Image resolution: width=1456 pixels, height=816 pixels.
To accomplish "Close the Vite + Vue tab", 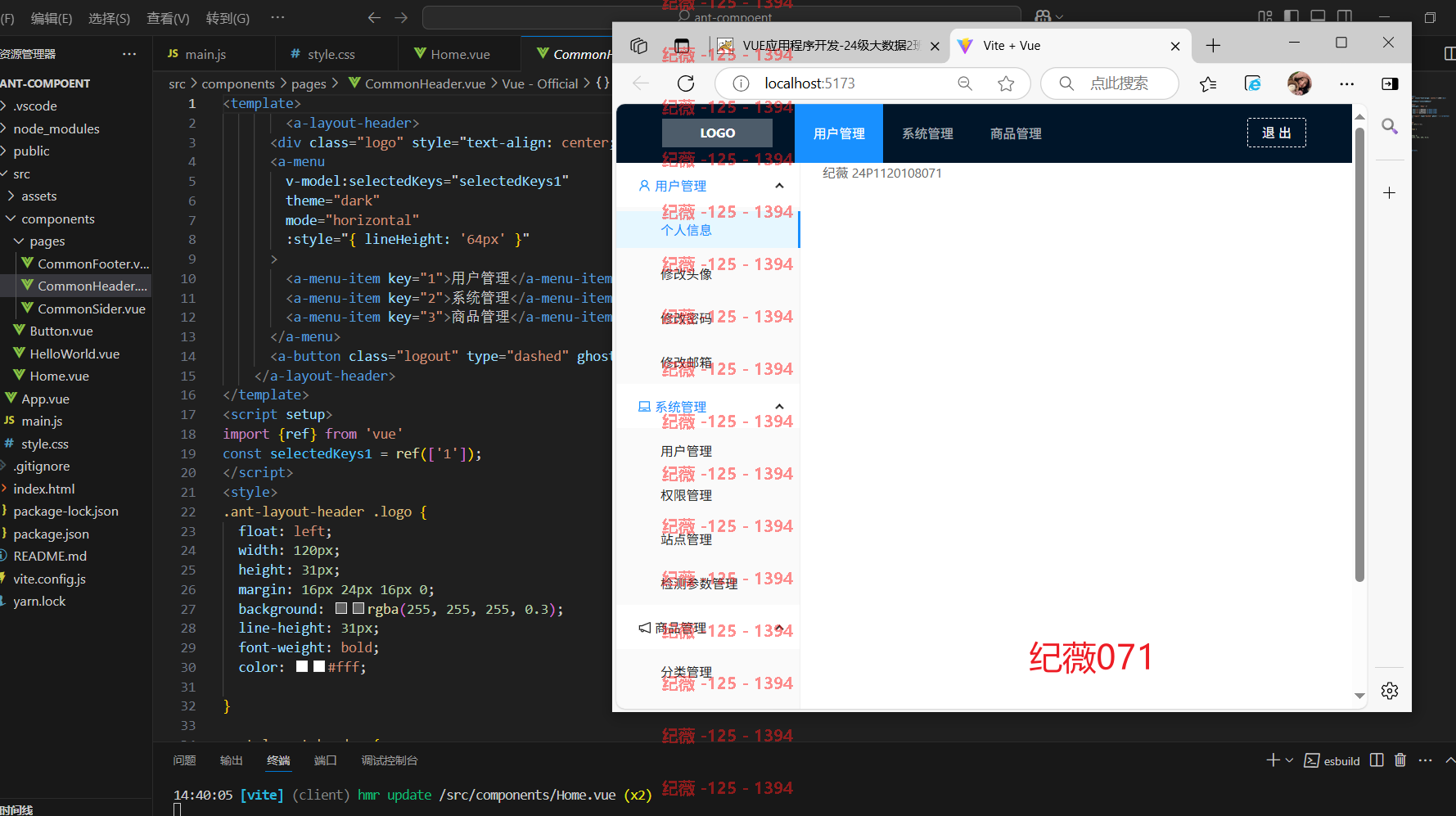I will click(1175, 47).
